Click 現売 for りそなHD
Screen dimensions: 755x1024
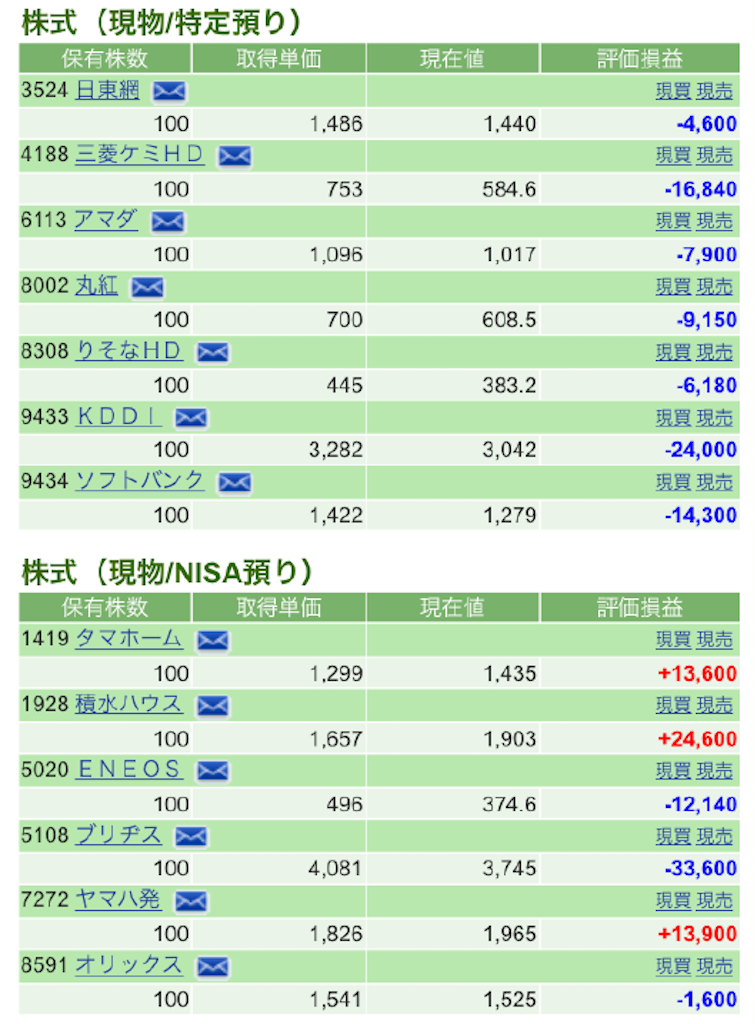pyautogui.click(x=715, y=352)
